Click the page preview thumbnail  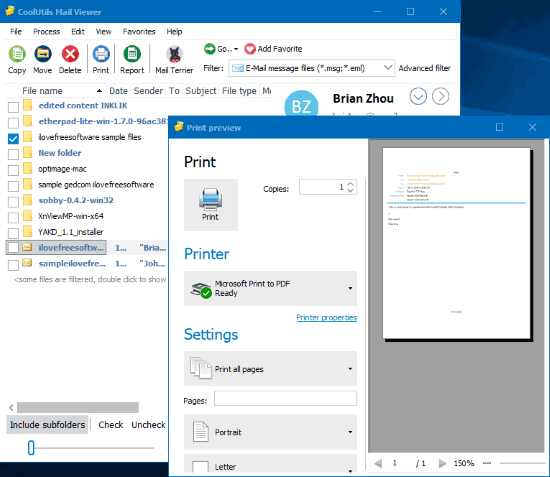pyautogui.click(x=456, y=243)
